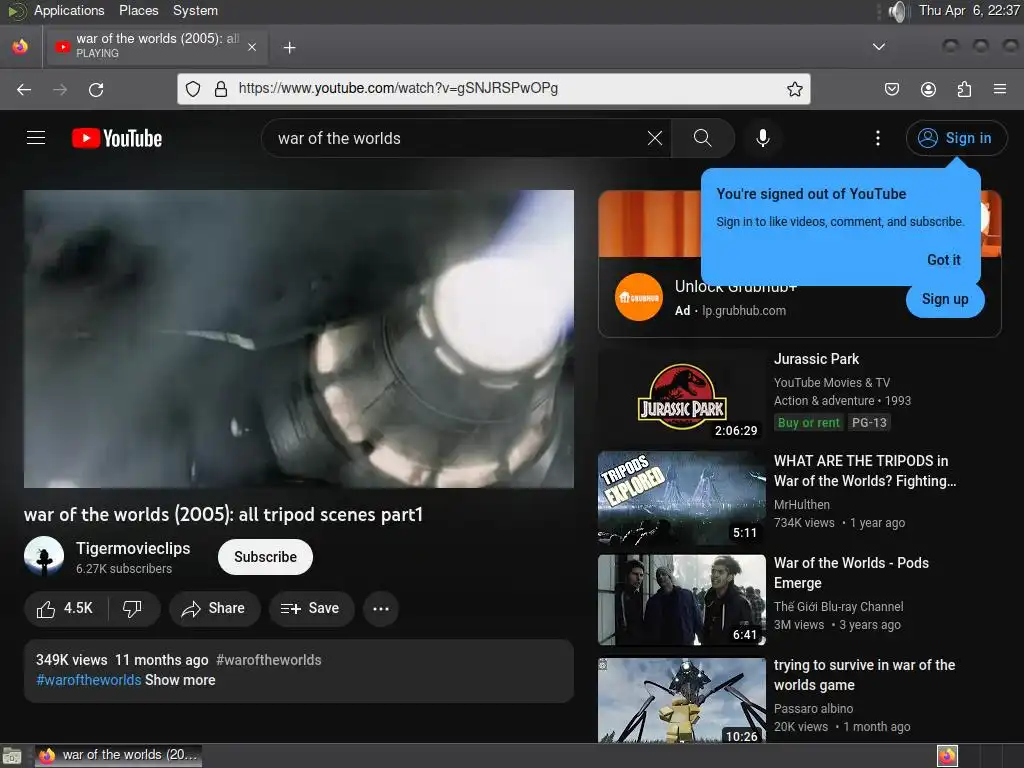The height and width of the screenshot is (768, 1024).
Task: Click the Sign up ad button
Action: (x=945, y=299)
